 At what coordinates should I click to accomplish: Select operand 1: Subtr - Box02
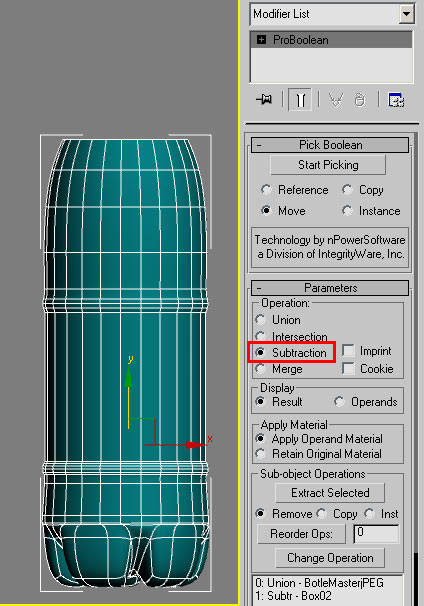(293, 596)
